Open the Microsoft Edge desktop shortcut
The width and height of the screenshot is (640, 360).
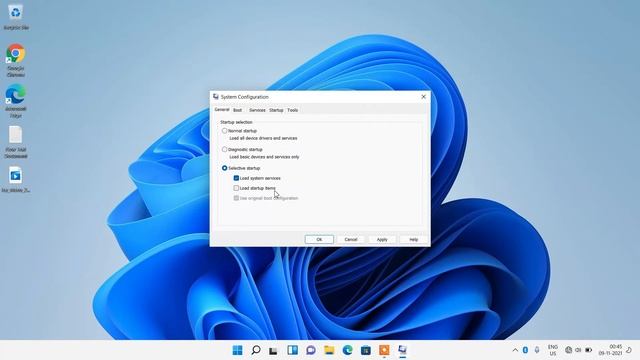click(16, 101)
